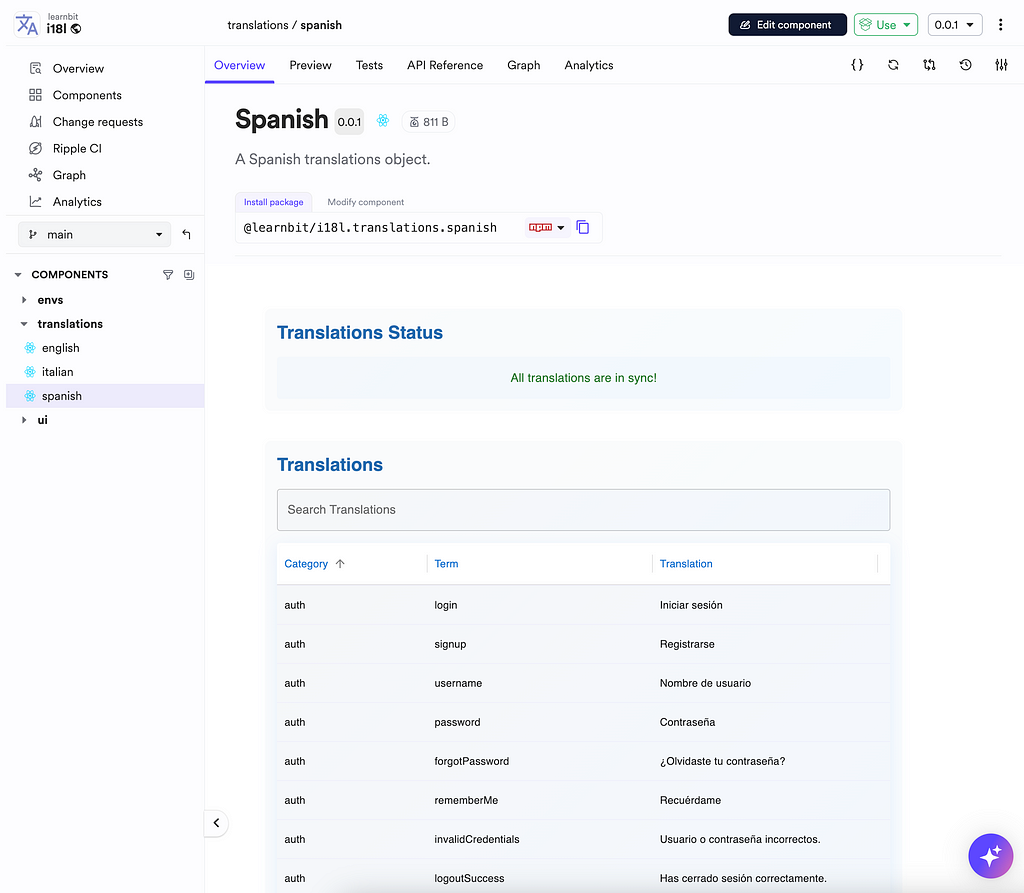Click the 811 B bundle size badge
The width and height of the screenshot is (1024, 893).
coord(428,122)
